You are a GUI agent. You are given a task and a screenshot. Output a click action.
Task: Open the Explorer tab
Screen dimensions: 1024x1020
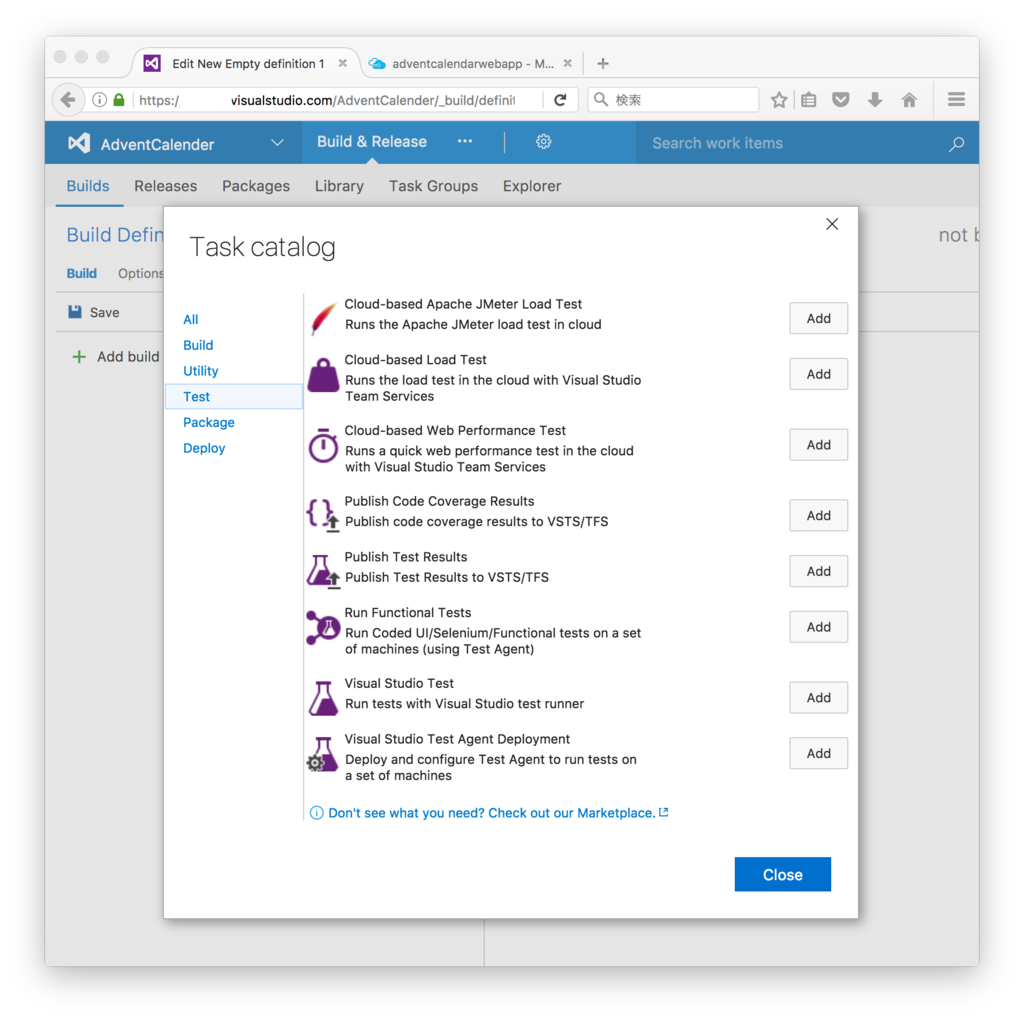coord(532,186)
